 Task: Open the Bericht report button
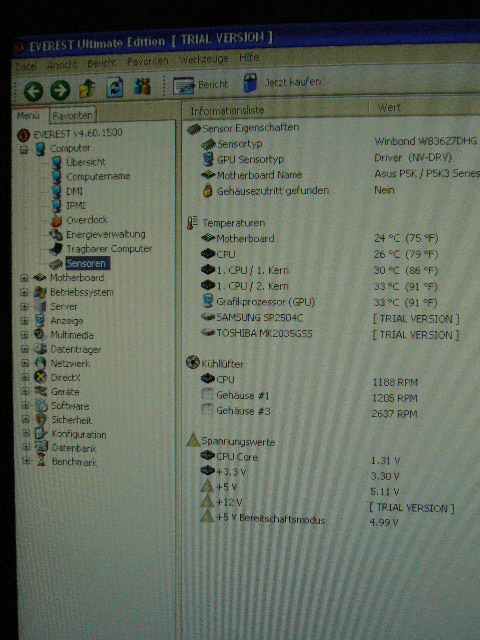[200, 85]
